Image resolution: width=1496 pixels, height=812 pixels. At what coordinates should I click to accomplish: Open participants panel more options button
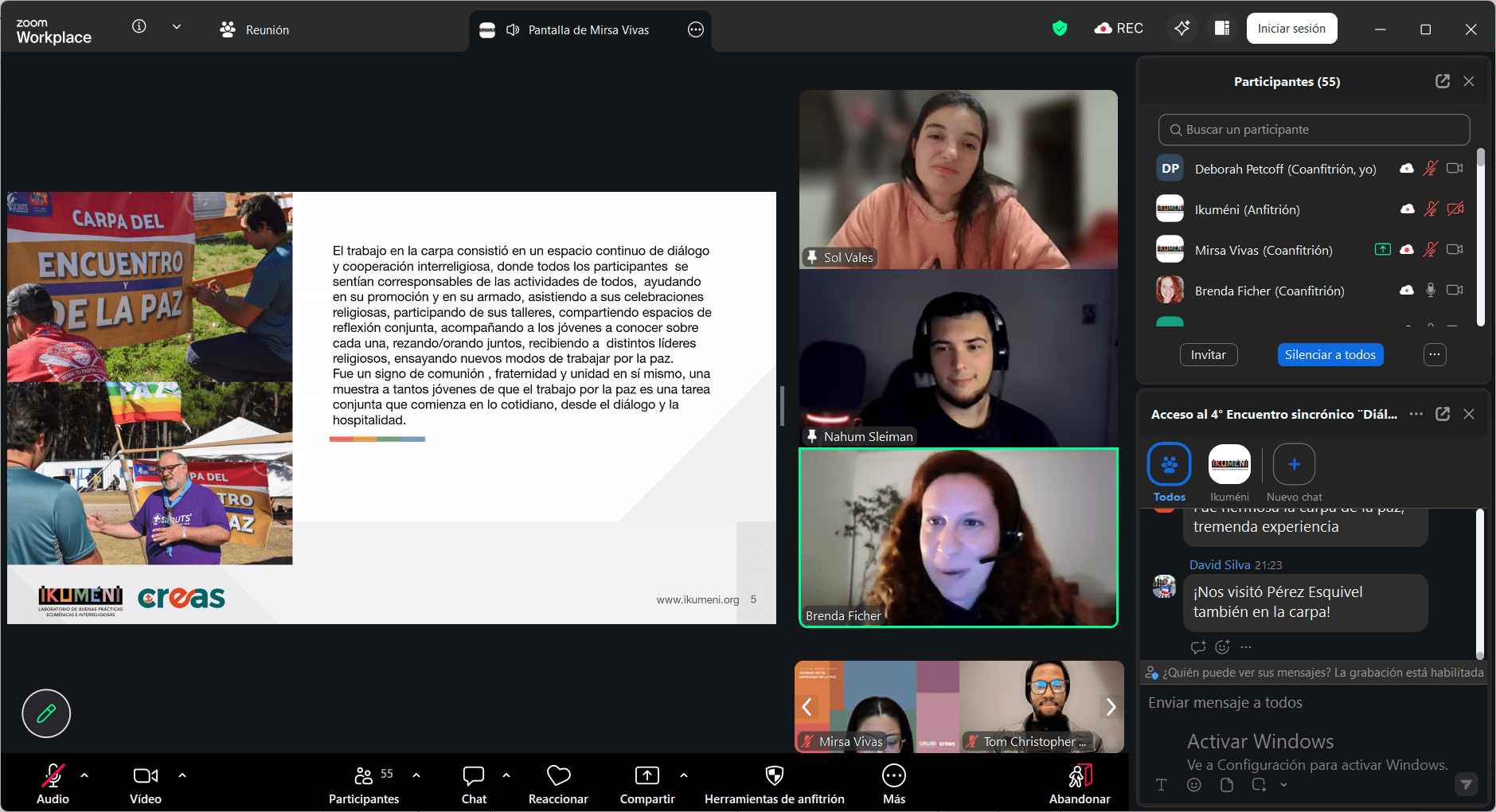(x=1435, y=355)
